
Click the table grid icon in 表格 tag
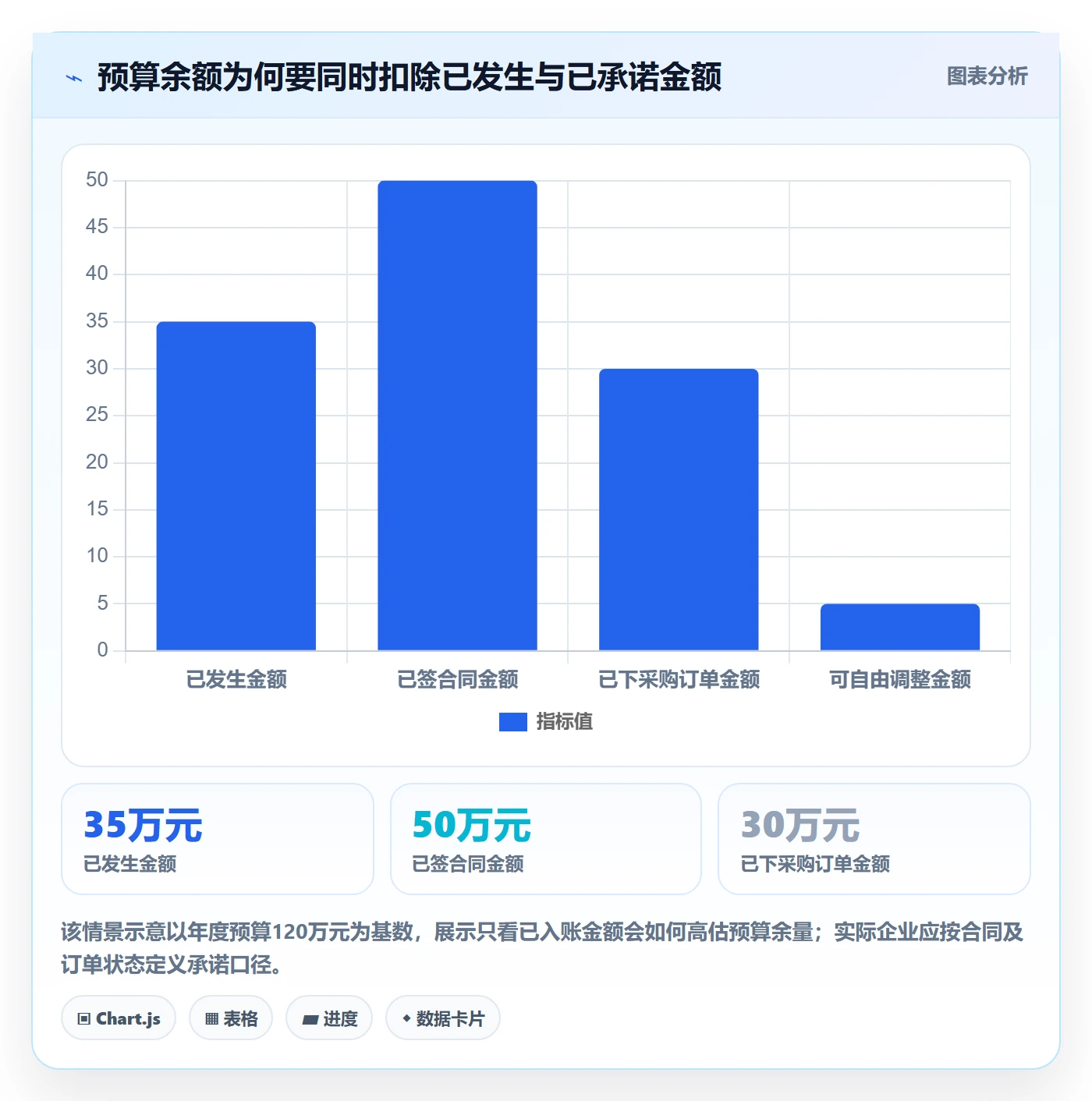(x=211, y=1018)
